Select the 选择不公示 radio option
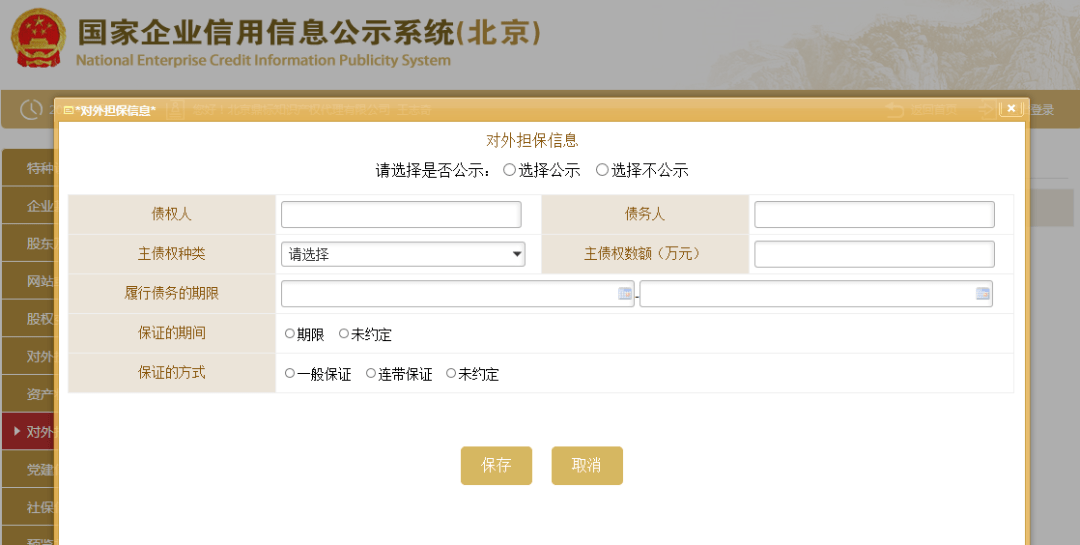The image size is (1080, 545). click(602, 170)
